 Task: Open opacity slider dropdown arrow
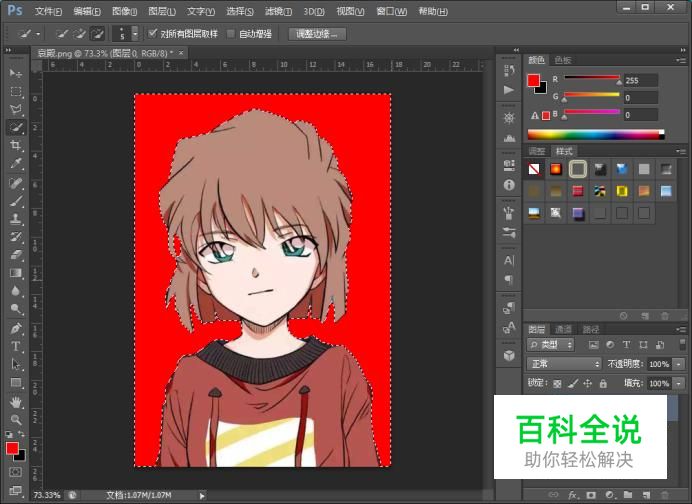point(679,364)
